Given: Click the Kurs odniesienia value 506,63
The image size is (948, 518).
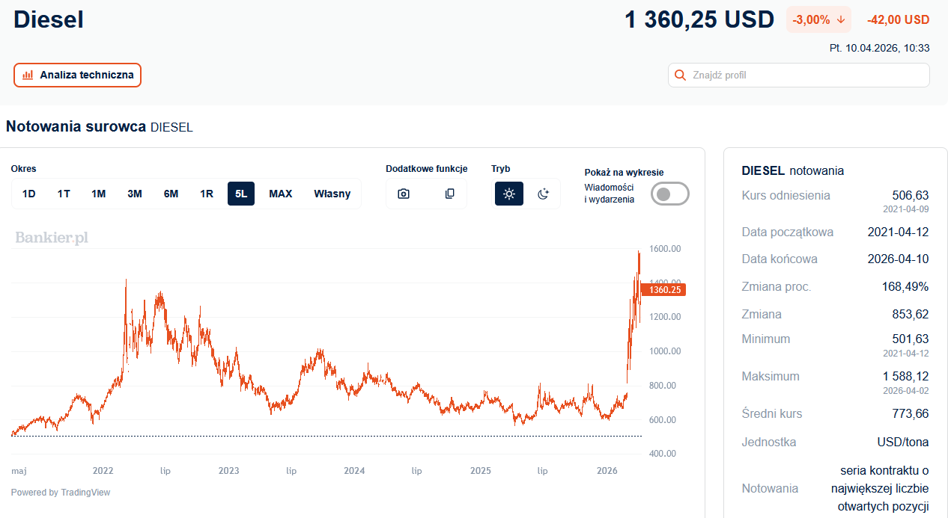Looking at the screenshot, I should pyautogui.click(x=910, y=195).
